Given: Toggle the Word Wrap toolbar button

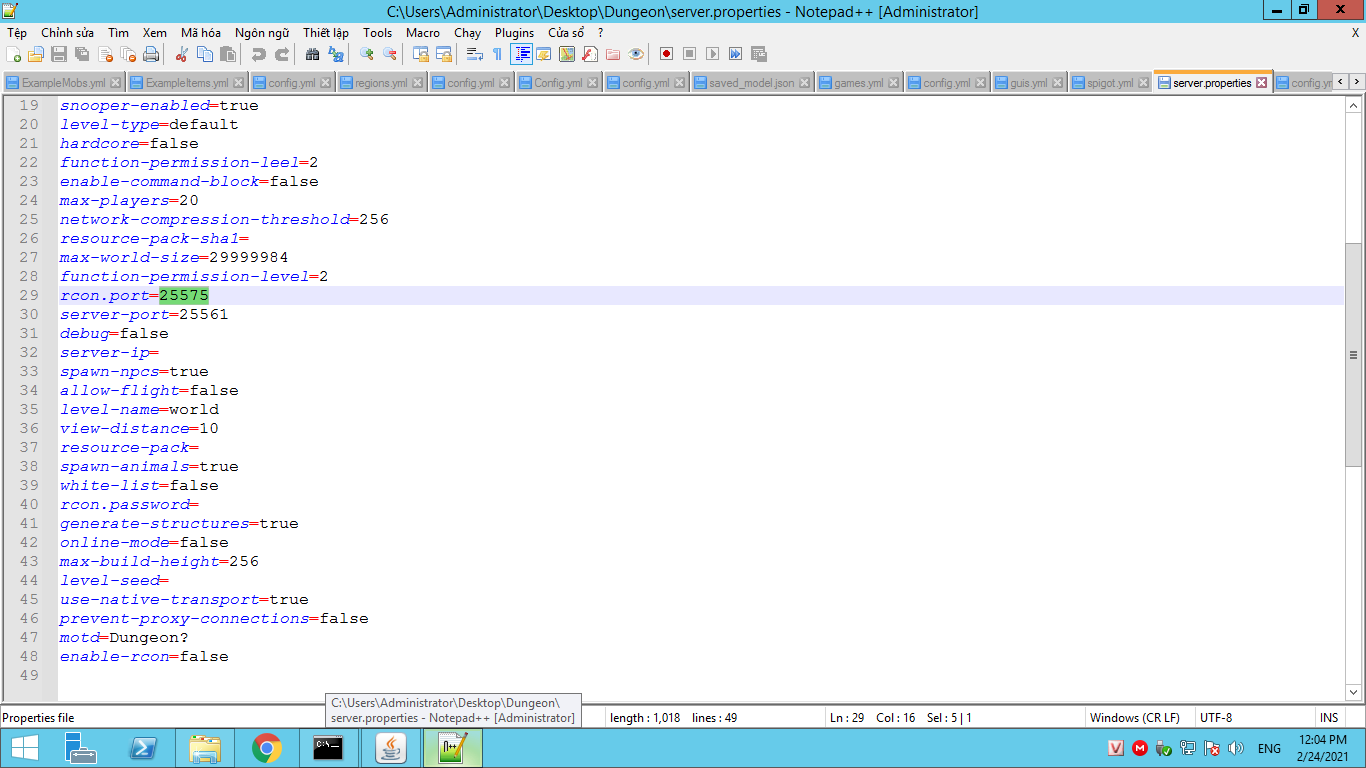Looking at the screenshot, I should [475, 54].
